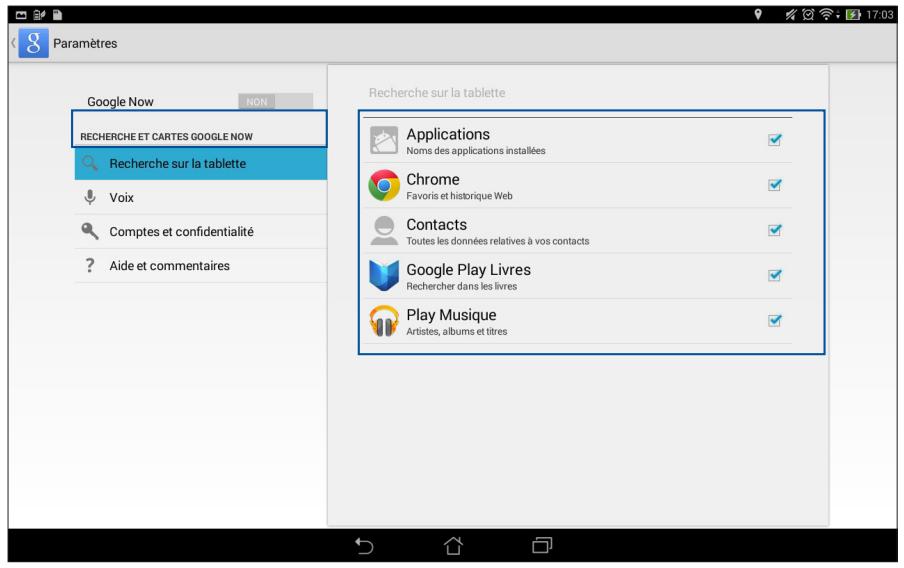Uncheck the Google Play Livres checkbox

pyautogui.click(x=774, y=275)
